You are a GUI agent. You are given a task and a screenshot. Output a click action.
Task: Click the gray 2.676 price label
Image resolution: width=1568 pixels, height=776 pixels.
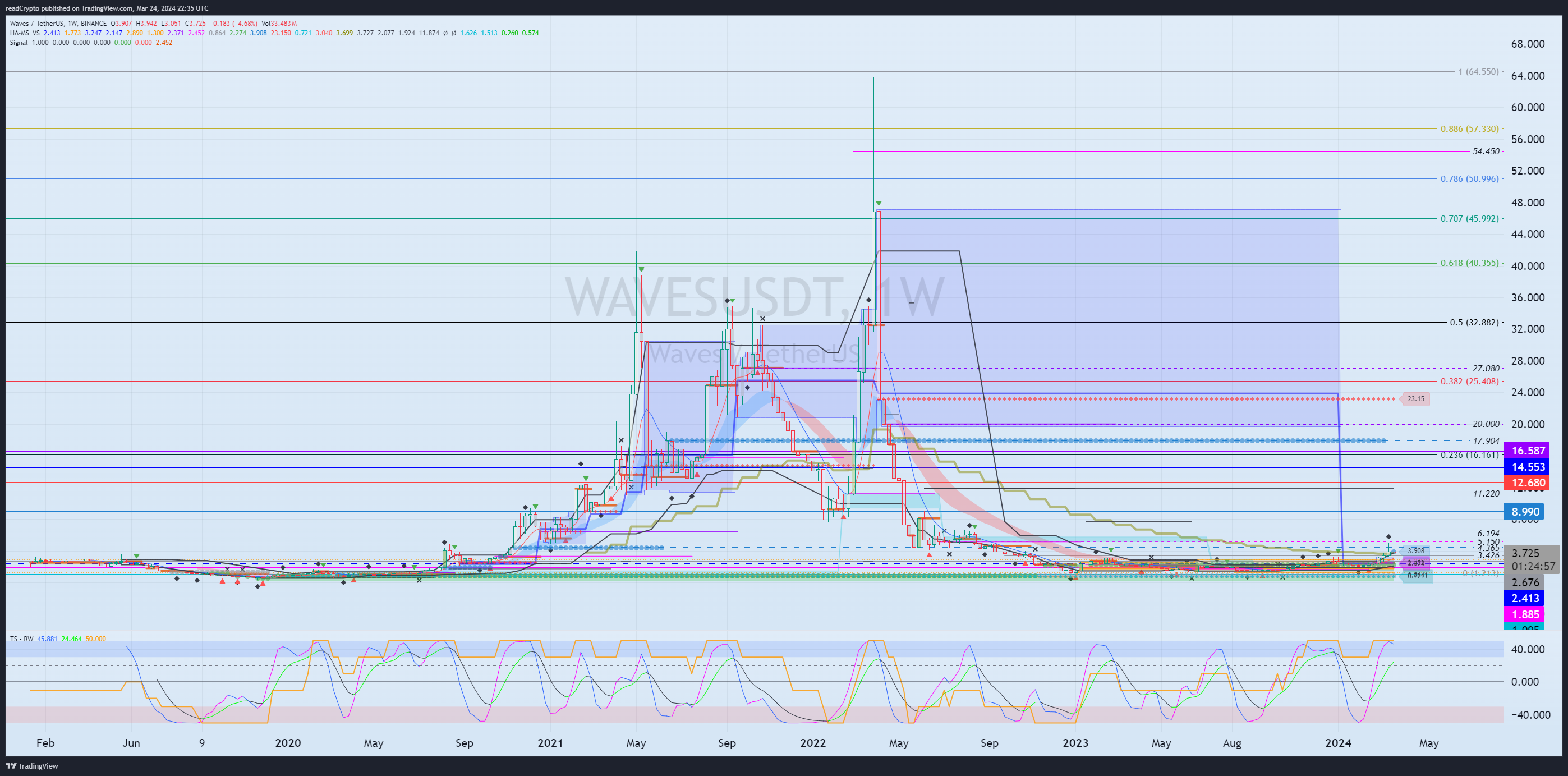[1525, 583]
